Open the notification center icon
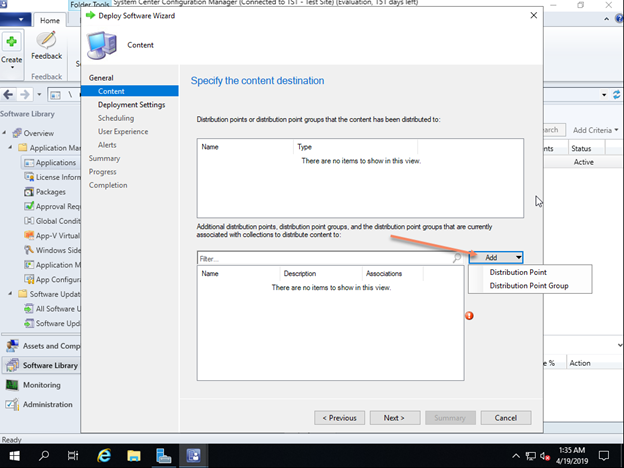 point(604,456)
